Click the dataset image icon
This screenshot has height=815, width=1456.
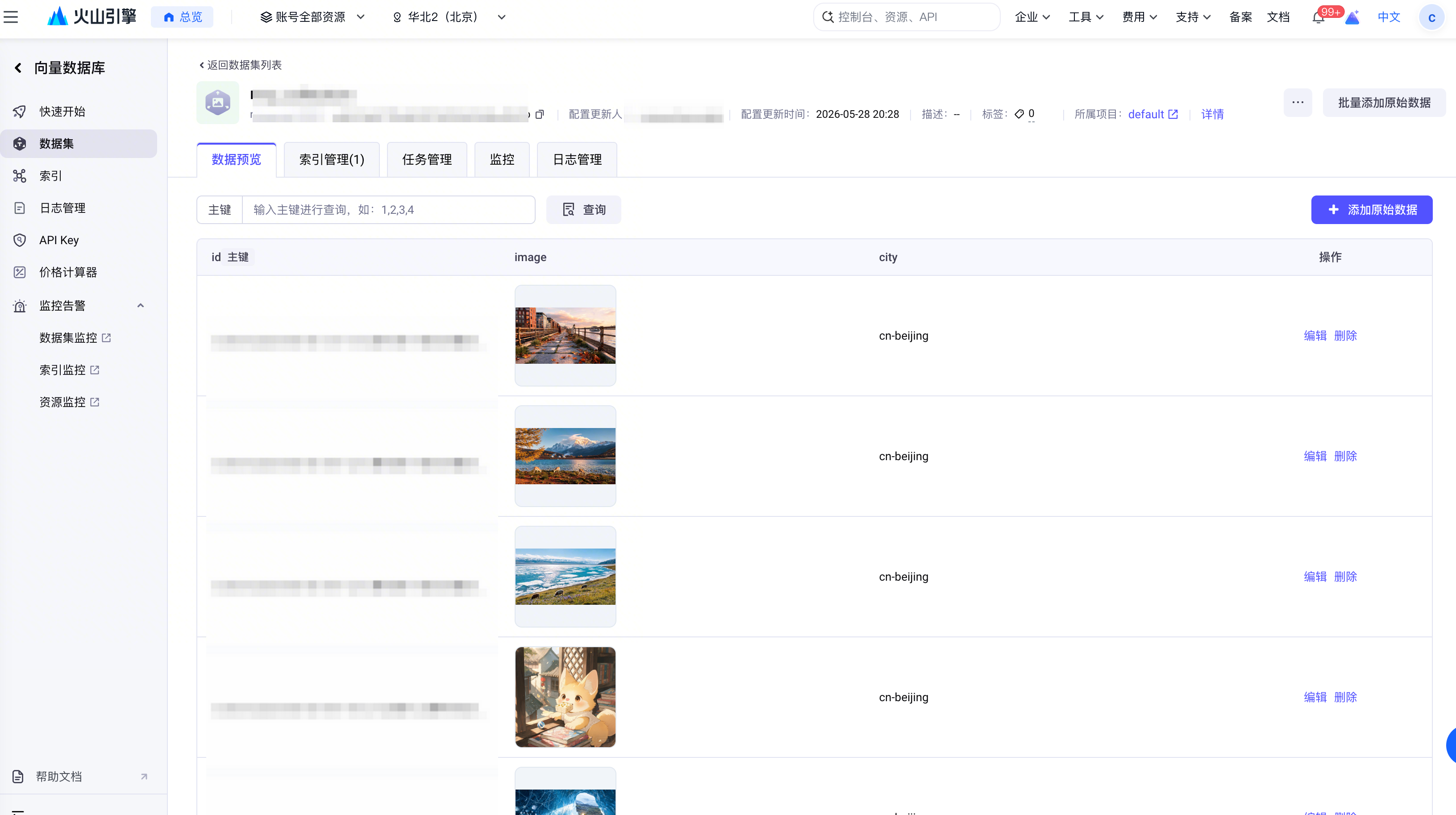(218, 103)
